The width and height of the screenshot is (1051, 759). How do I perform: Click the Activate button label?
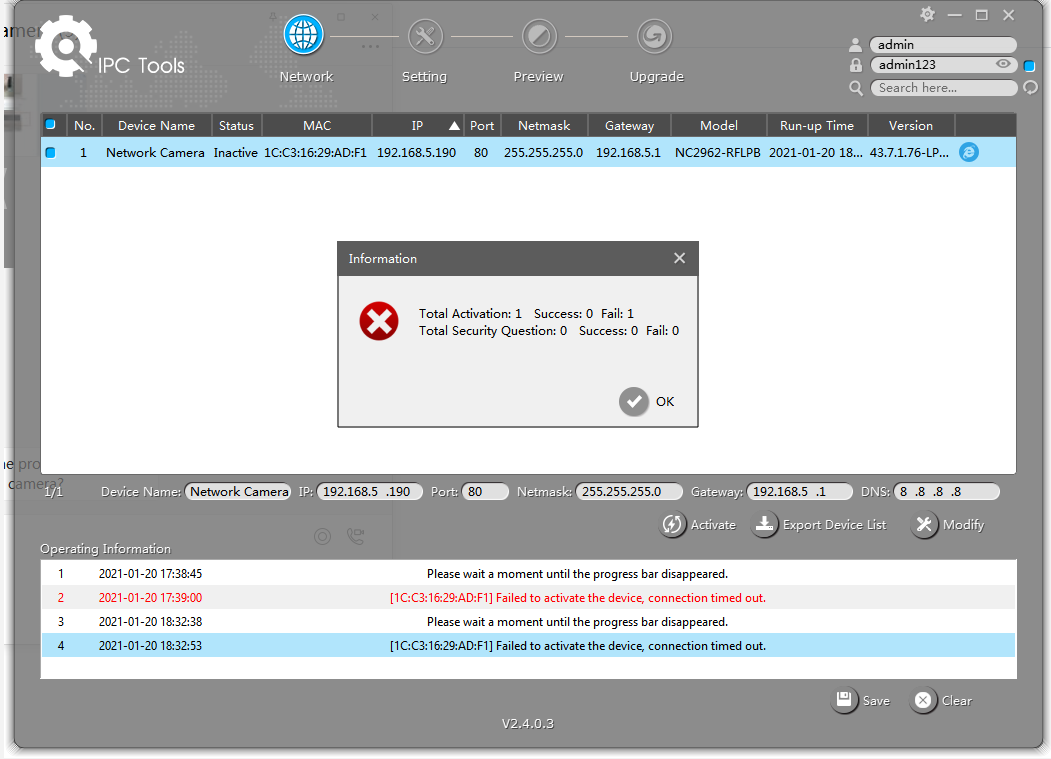coord(713,525)
